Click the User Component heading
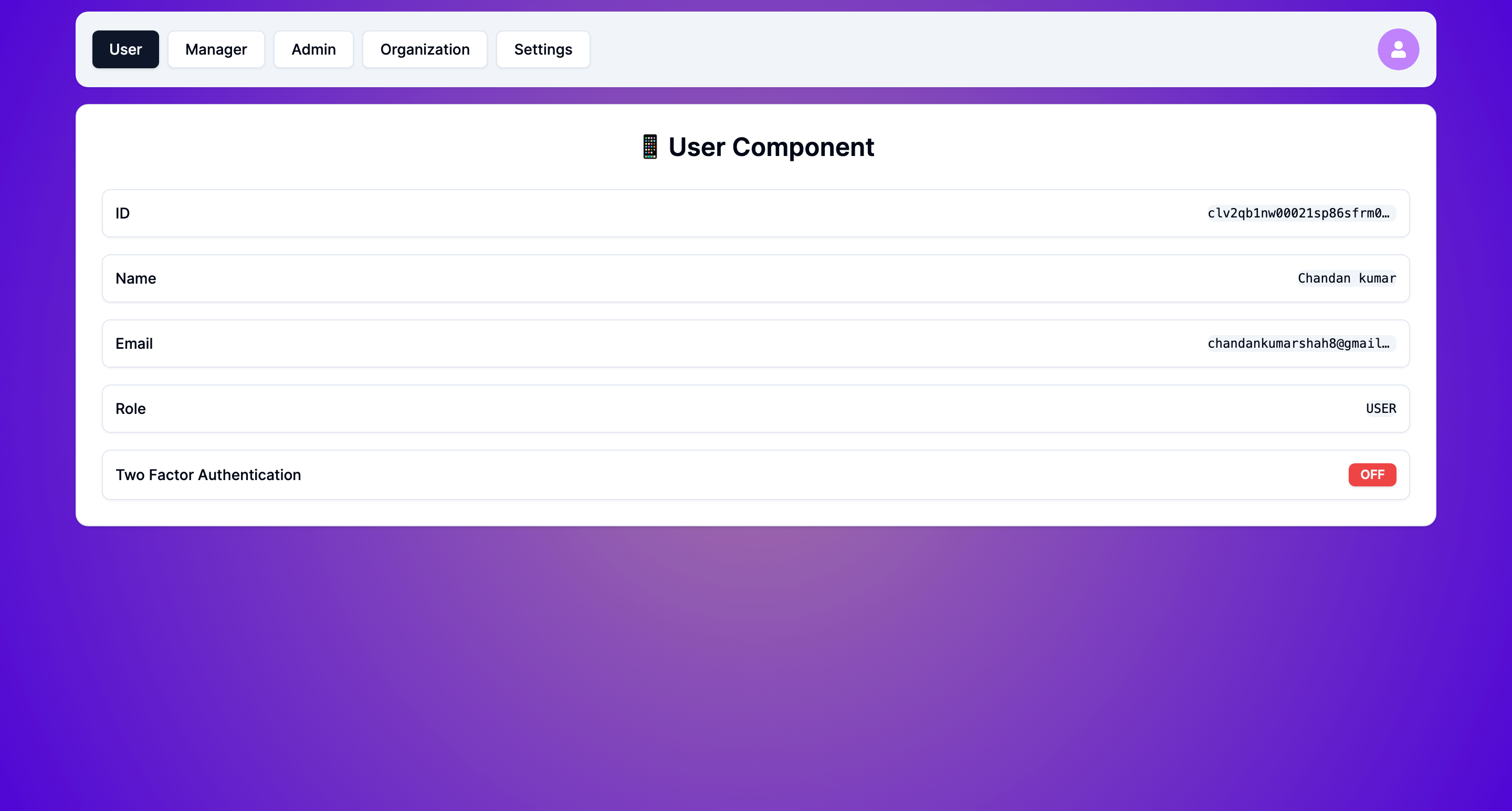 [x=771, y=147]
